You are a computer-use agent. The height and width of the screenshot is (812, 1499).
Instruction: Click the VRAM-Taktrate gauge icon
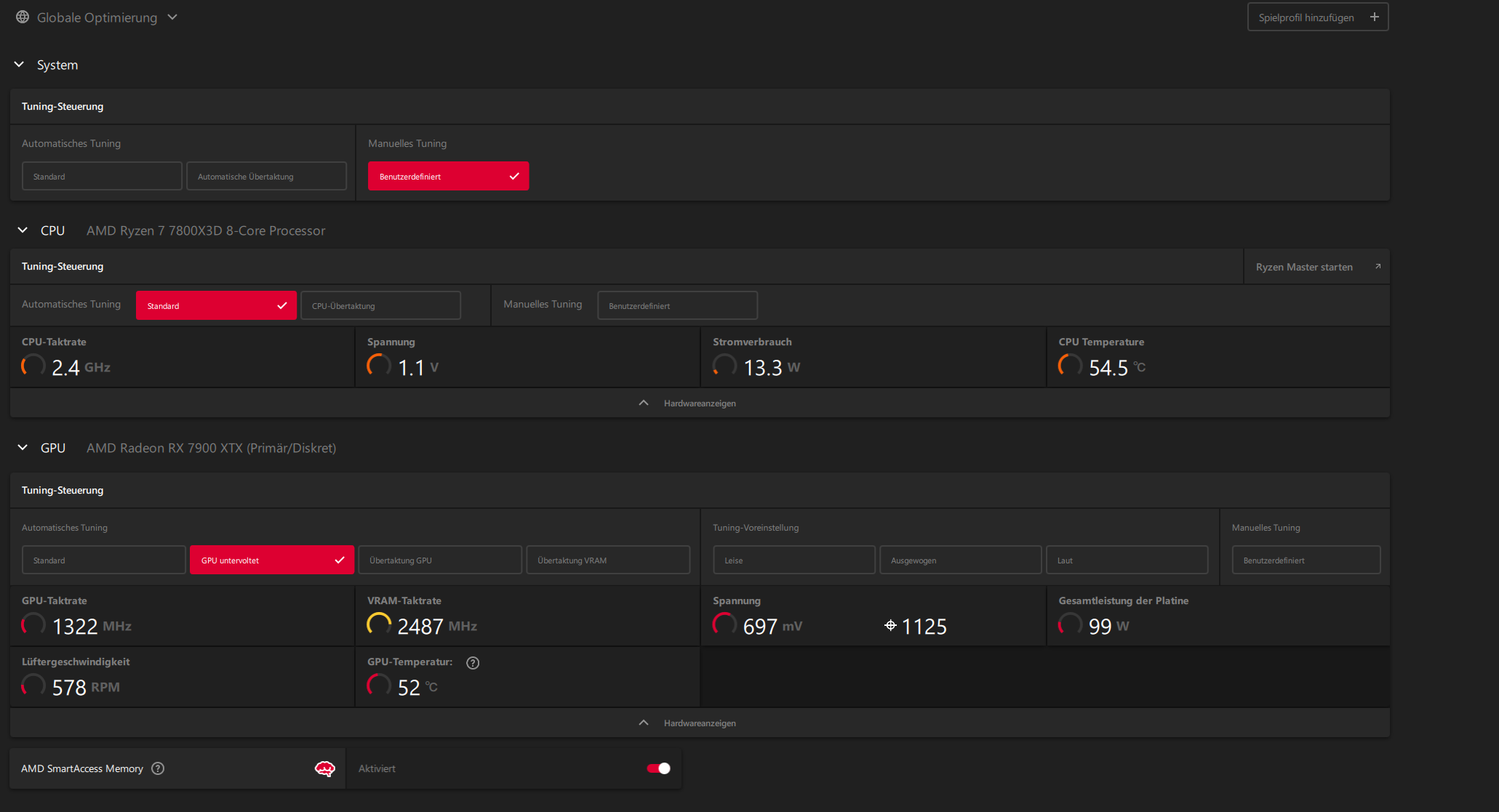coord(379,624)
